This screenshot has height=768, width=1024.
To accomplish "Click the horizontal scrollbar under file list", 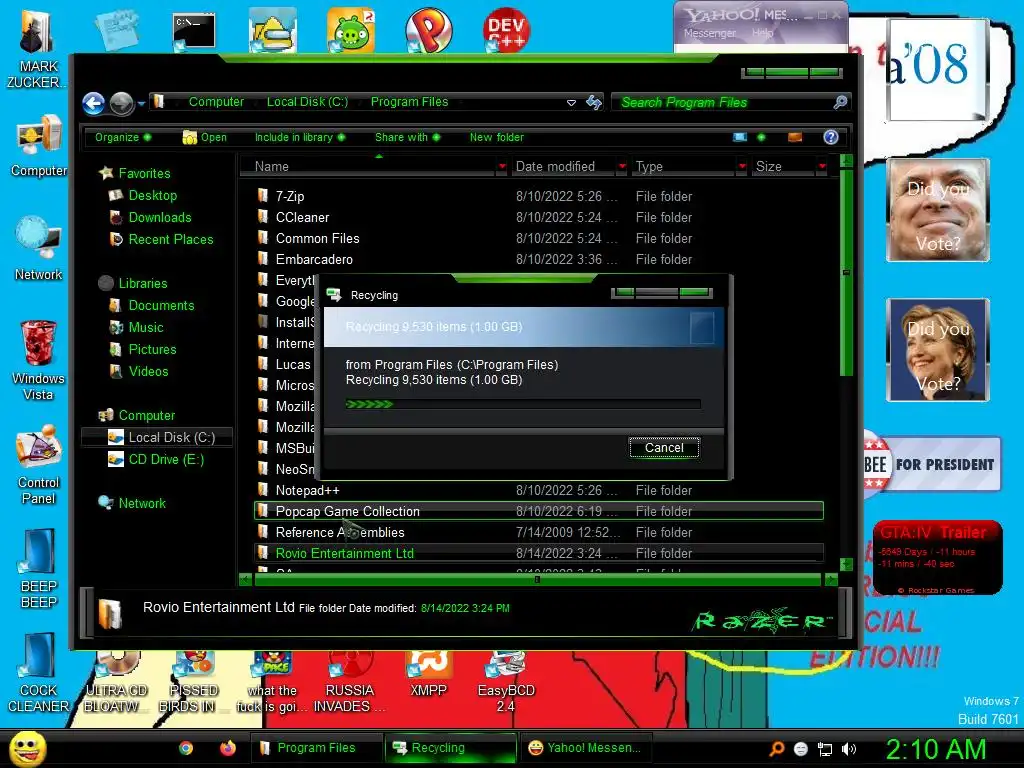I will point(537,579).
